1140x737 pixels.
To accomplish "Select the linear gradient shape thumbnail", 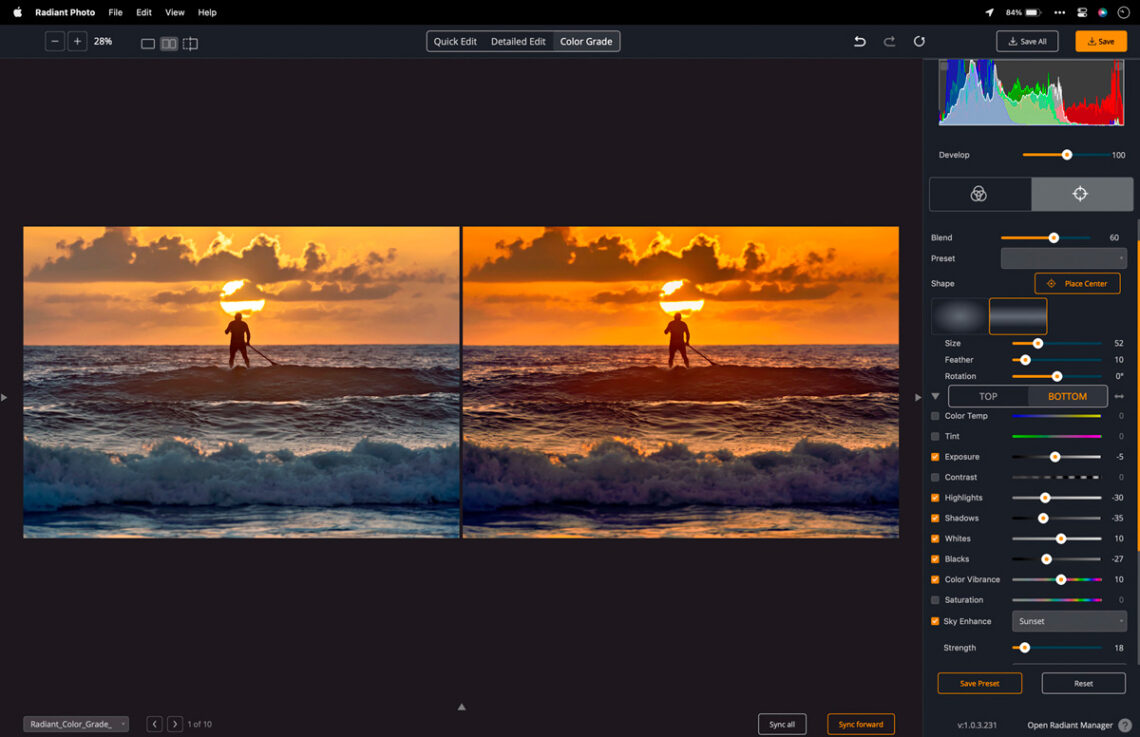I will tap(1017, 316).
